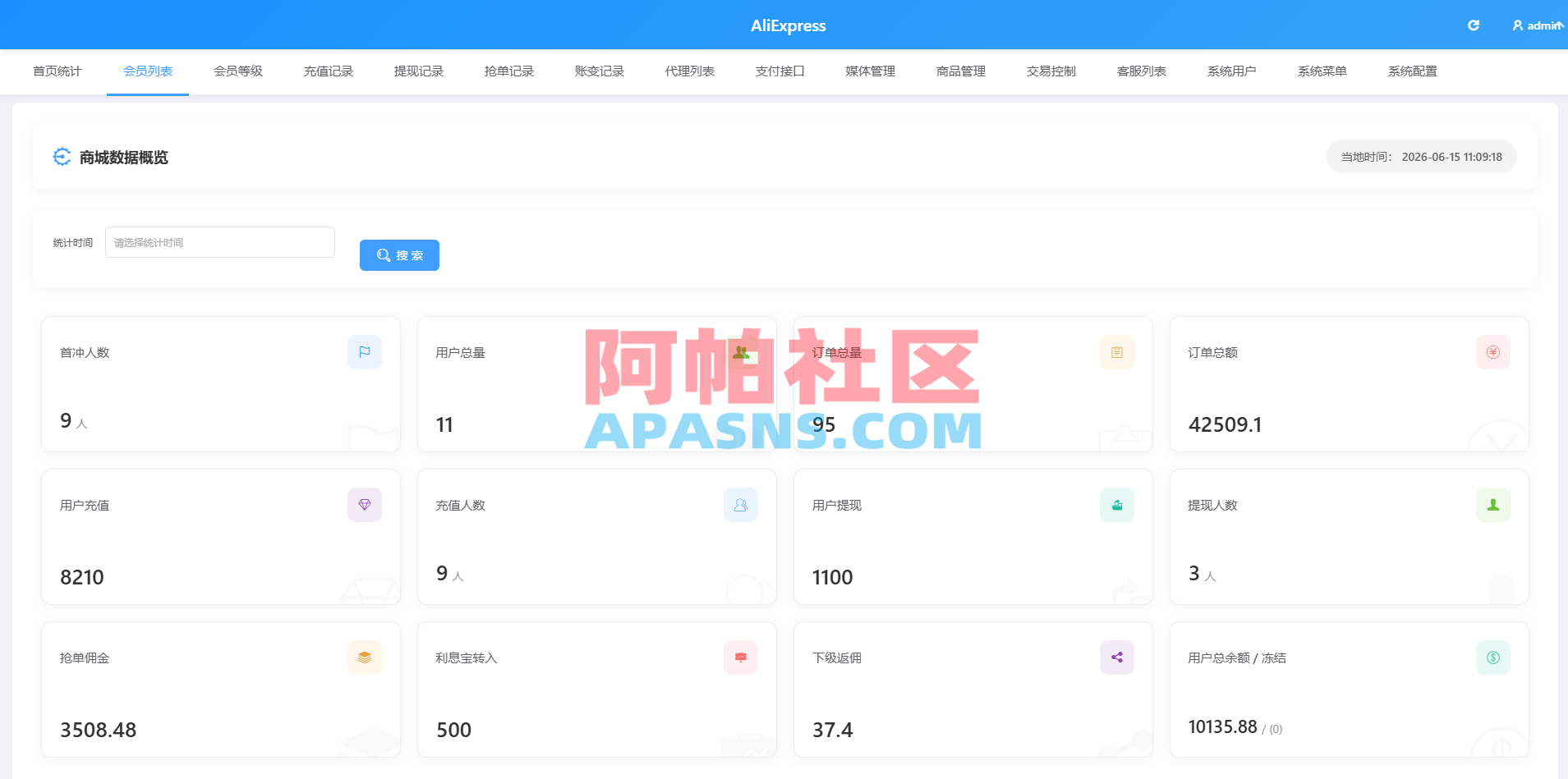Image resolution: width=1568 pixels, height=779 pixels.
Task: Click the 商城数据概览 header icon
Action: [x=62, y=157]
